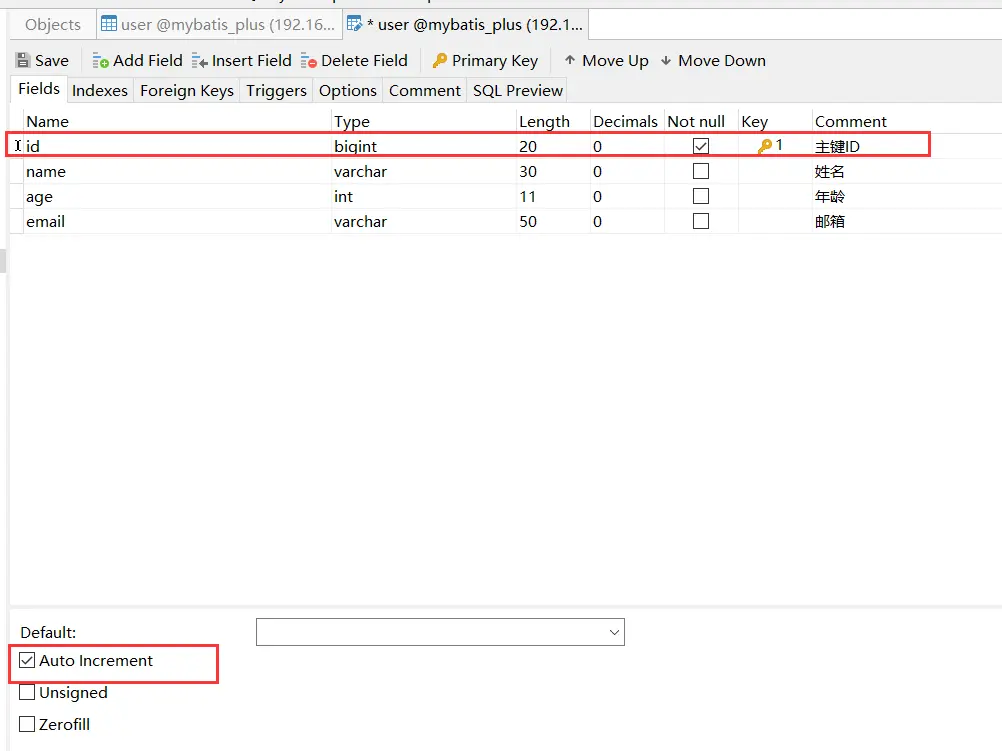This screenshot has width=1002, height=751.
Task: Switch to the Indexes tab
Action: 100,91
